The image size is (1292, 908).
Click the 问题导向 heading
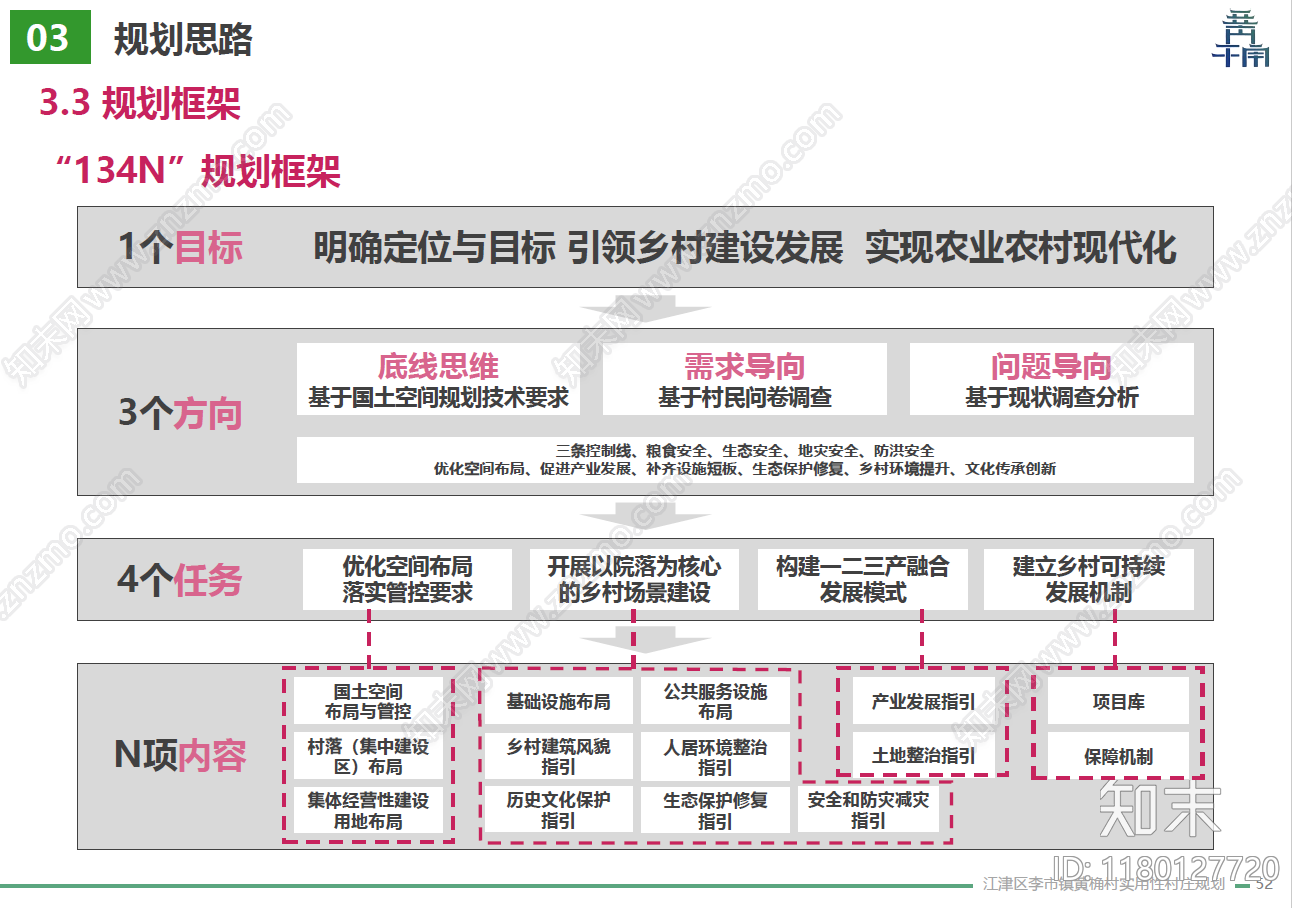point(1051,366)
